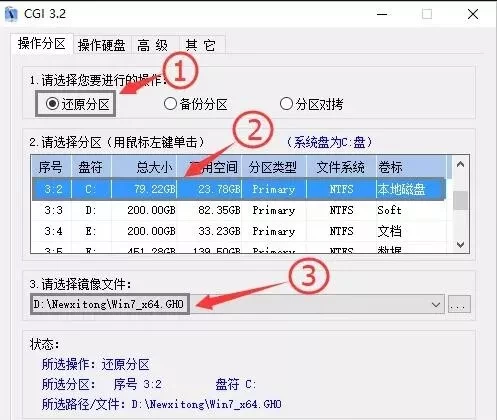Screen dimensions: 497x420
Task: Open the 高级 tab
Action: click(x=153, y=45)
